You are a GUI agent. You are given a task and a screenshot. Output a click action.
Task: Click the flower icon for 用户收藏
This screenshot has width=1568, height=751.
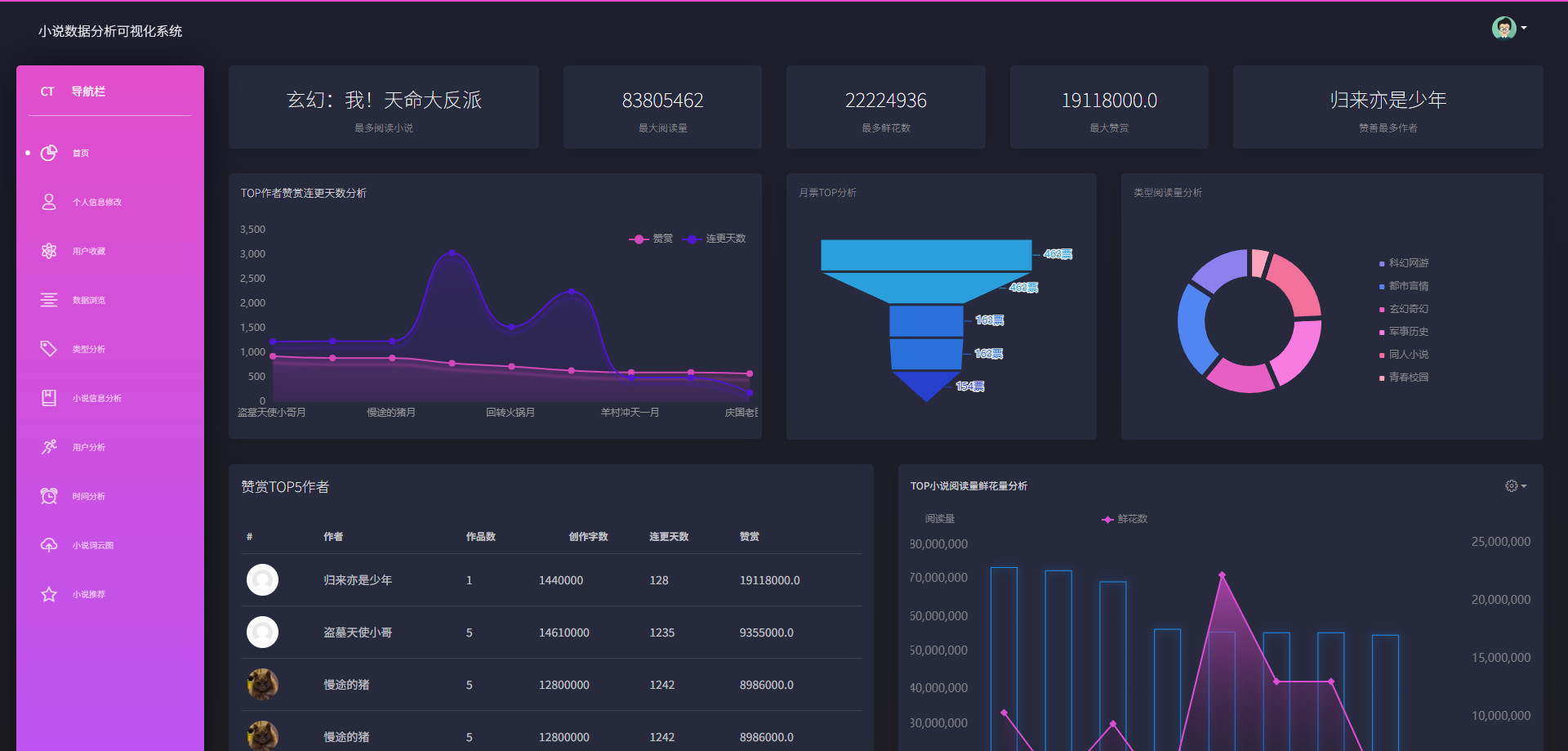click(49, 251)
